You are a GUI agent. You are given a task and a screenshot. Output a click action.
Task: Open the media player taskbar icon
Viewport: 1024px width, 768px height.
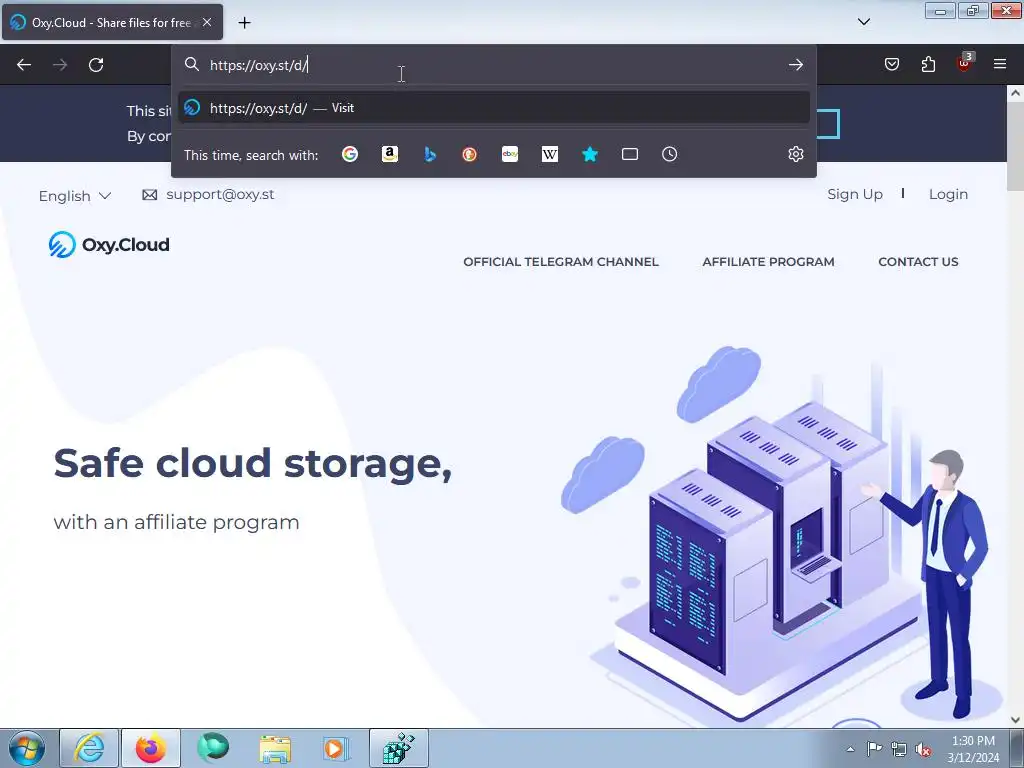coord(336,748)
